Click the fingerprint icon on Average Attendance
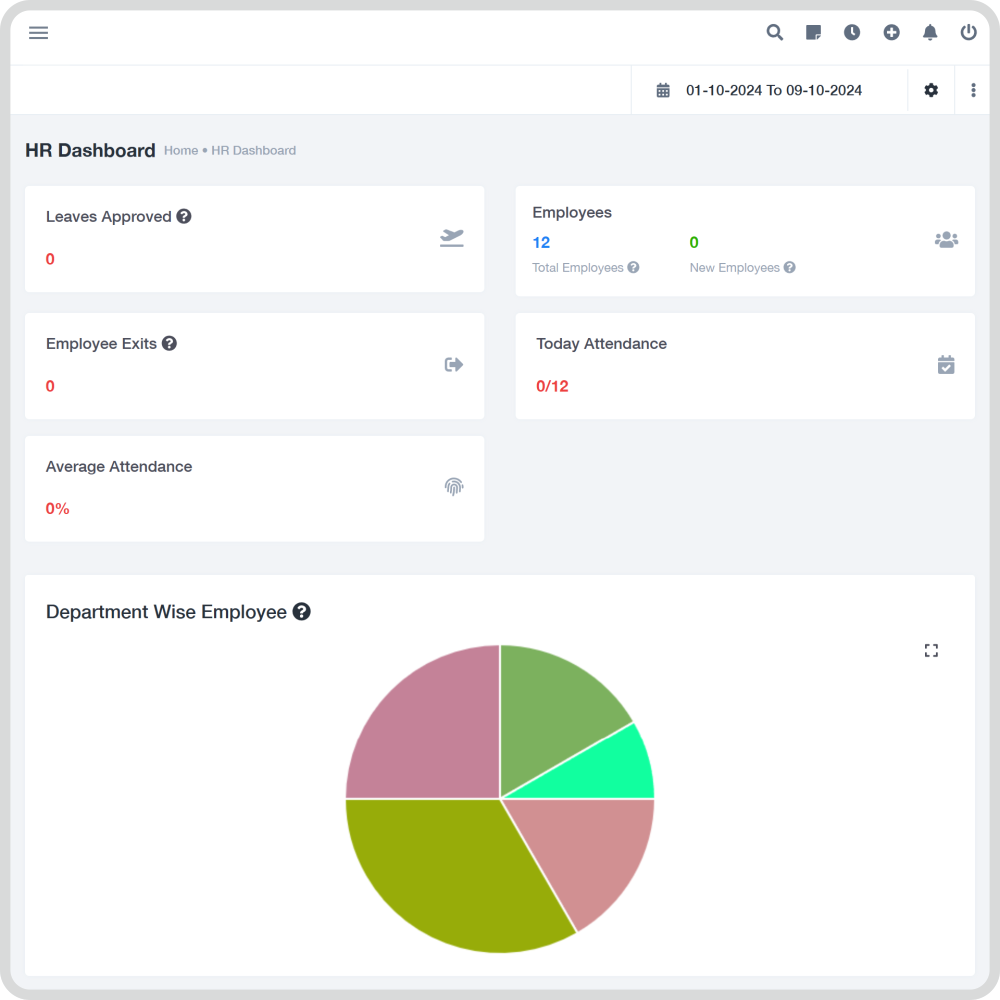Image resolution: width=1000 pixels, height=1000 pixels. pyautogui.click(x=454, y=487)
